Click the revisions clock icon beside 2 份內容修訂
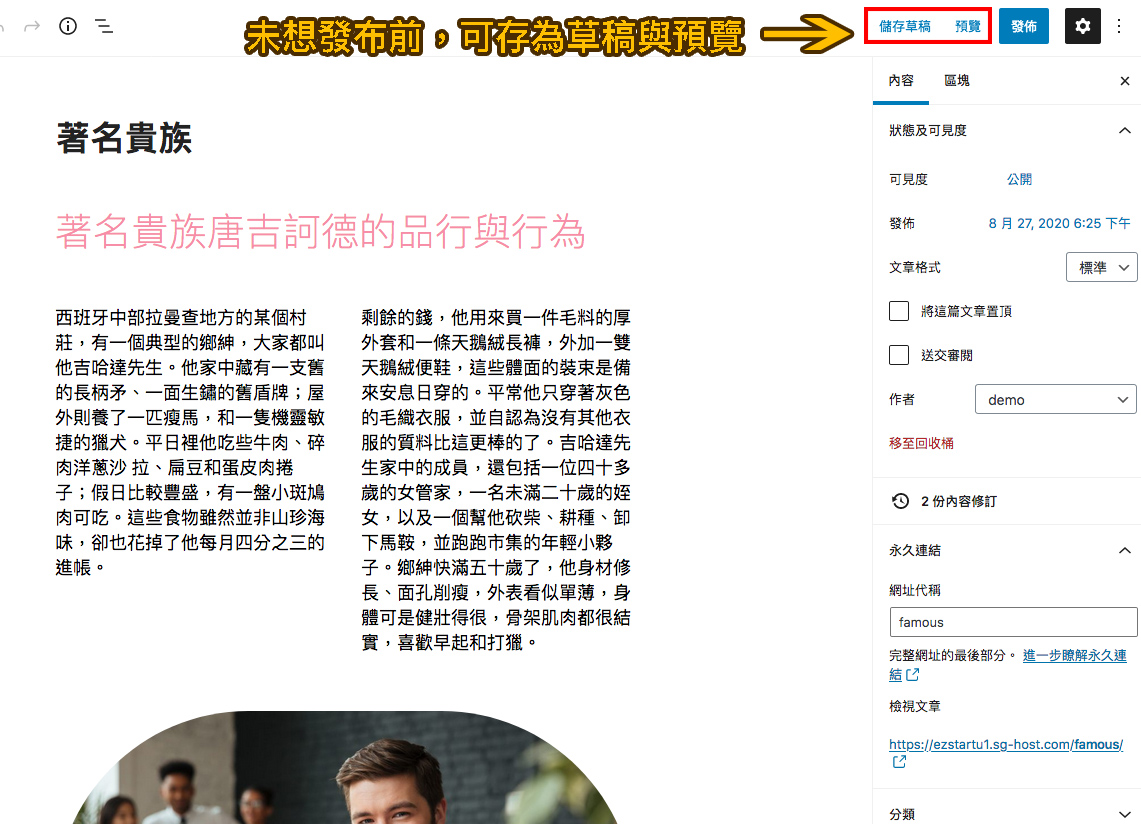The width and height of the screenshot is (1141, 824). (899, 500)
